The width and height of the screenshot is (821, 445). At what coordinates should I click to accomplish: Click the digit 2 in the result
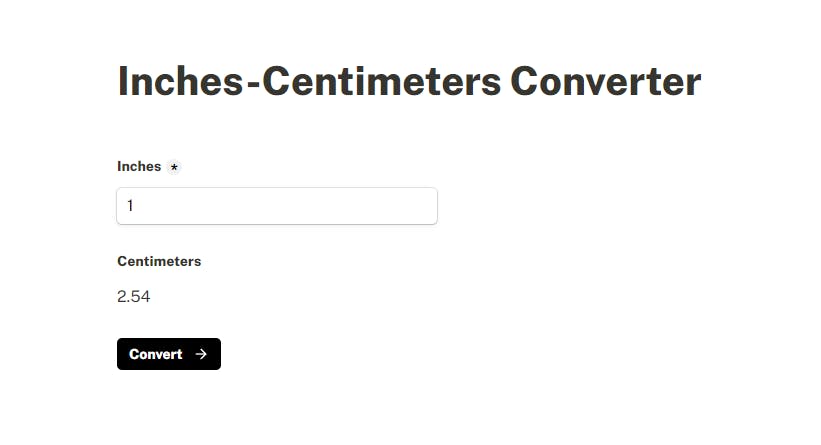click(122, 296)
